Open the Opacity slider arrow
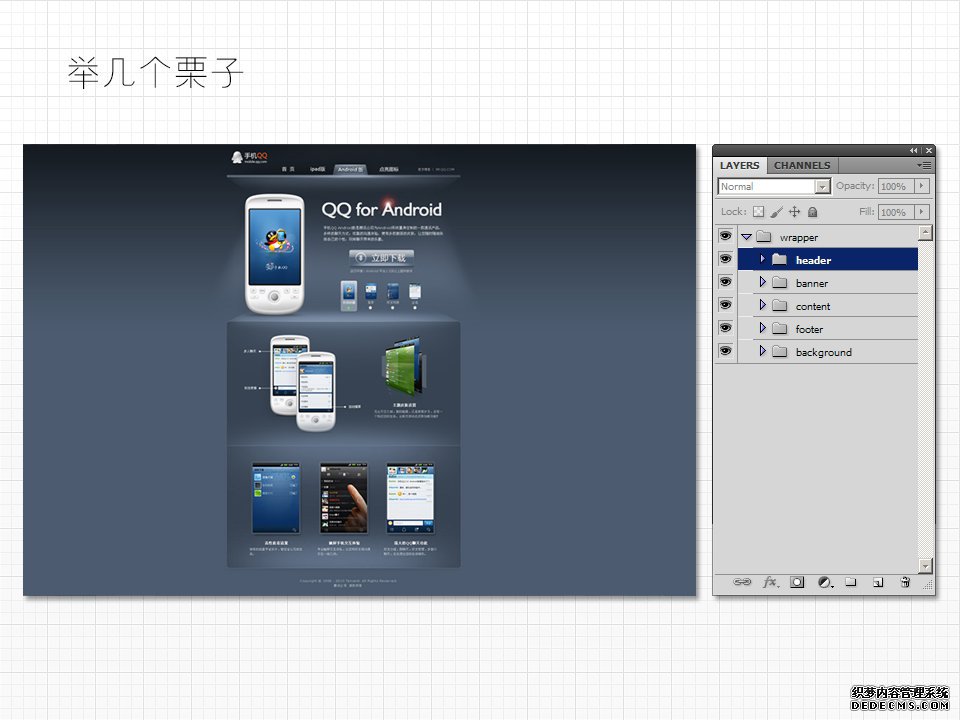The width and height of the screenshot is (960, 720). (x=922, y=186)
